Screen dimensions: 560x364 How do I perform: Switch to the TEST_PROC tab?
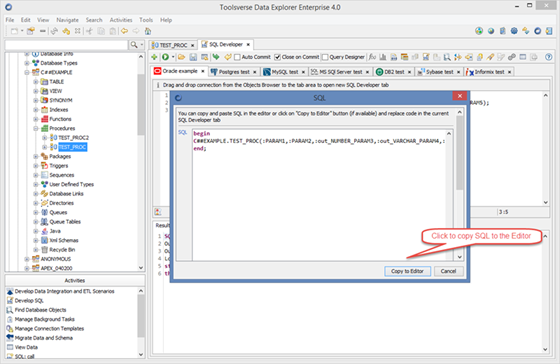coord(173,45)
